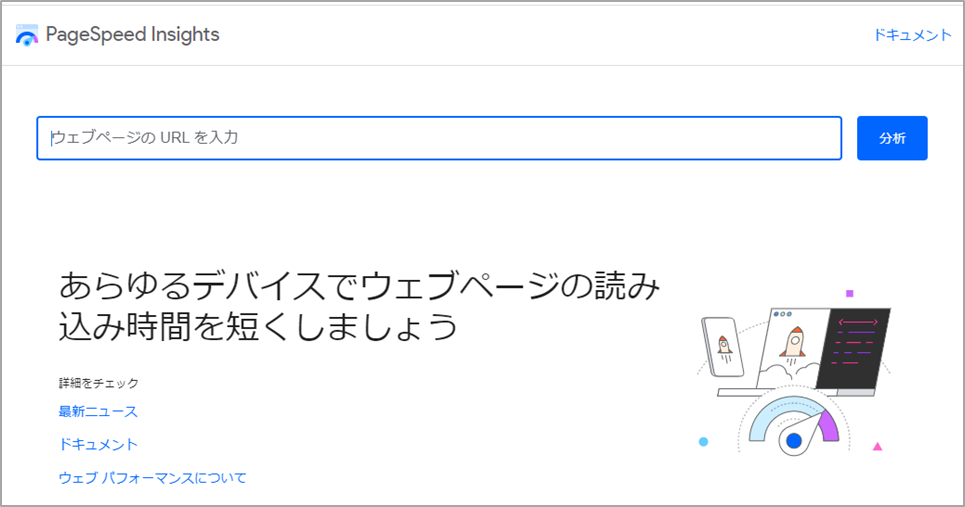
Task: Click the phone rocket illustration
Action: tap(724, 346)
